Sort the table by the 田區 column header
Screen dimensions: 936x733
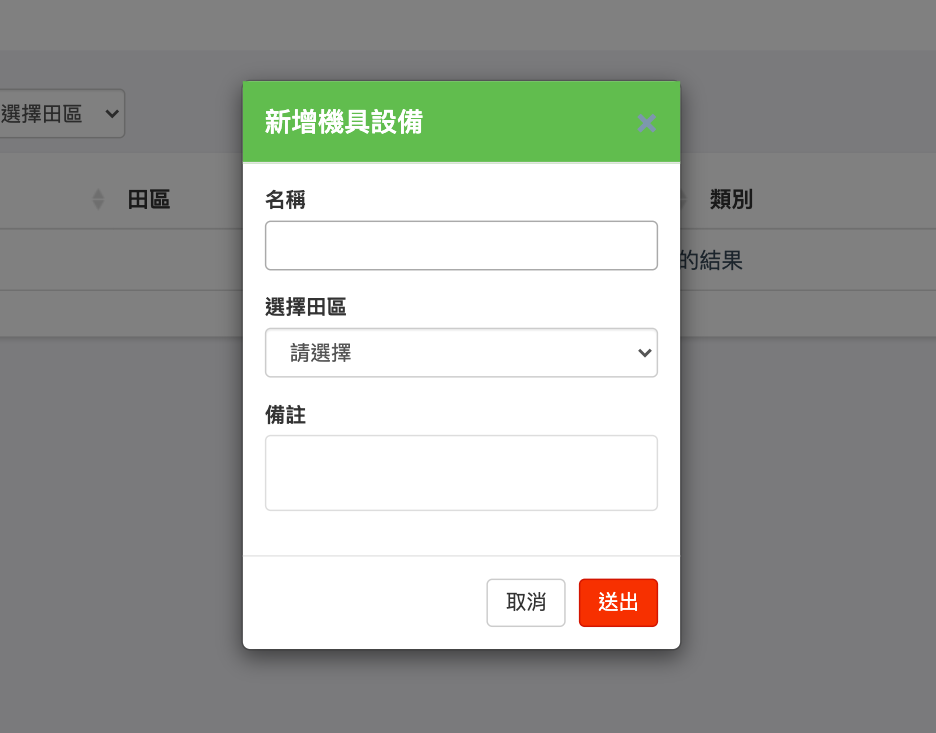point(150,199)
